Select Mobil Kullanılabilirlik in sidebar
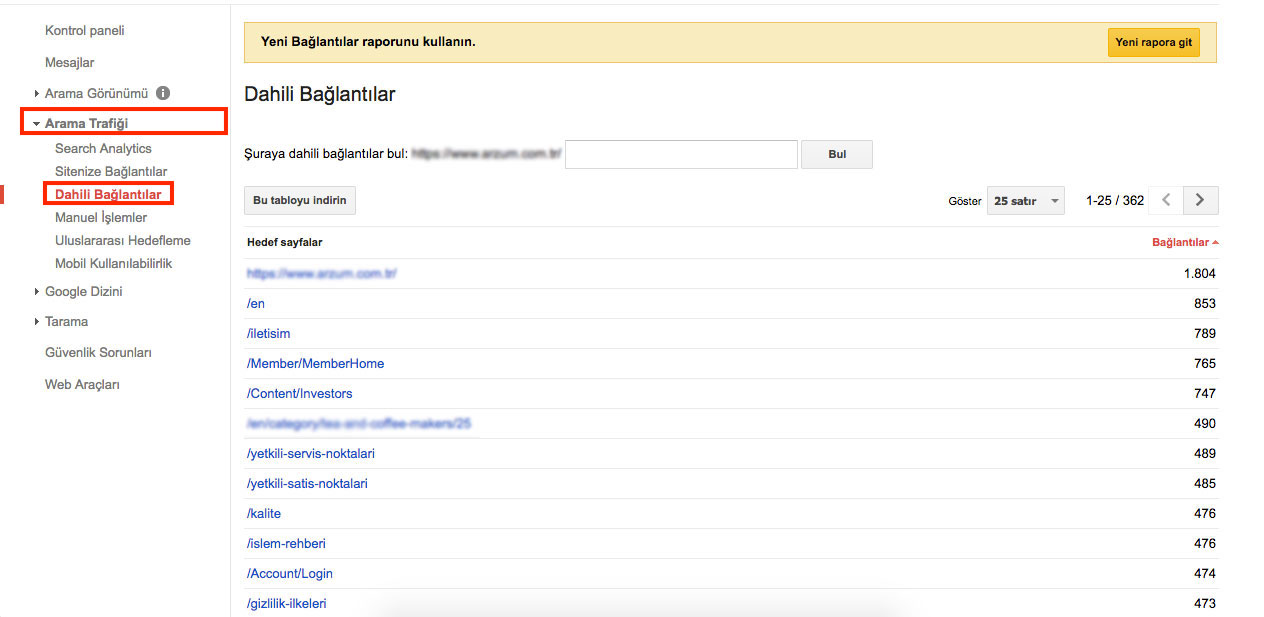Viewport: 1264px width, 617px height. [113, 264]
